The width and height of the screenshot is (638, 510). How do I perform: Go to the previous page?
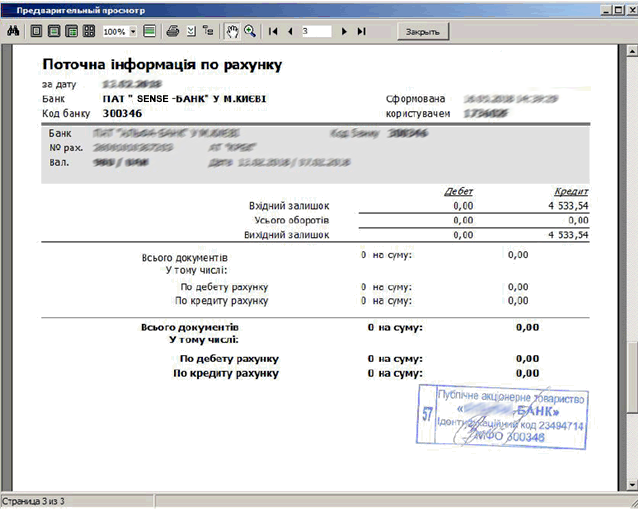(x=290, y=31)
